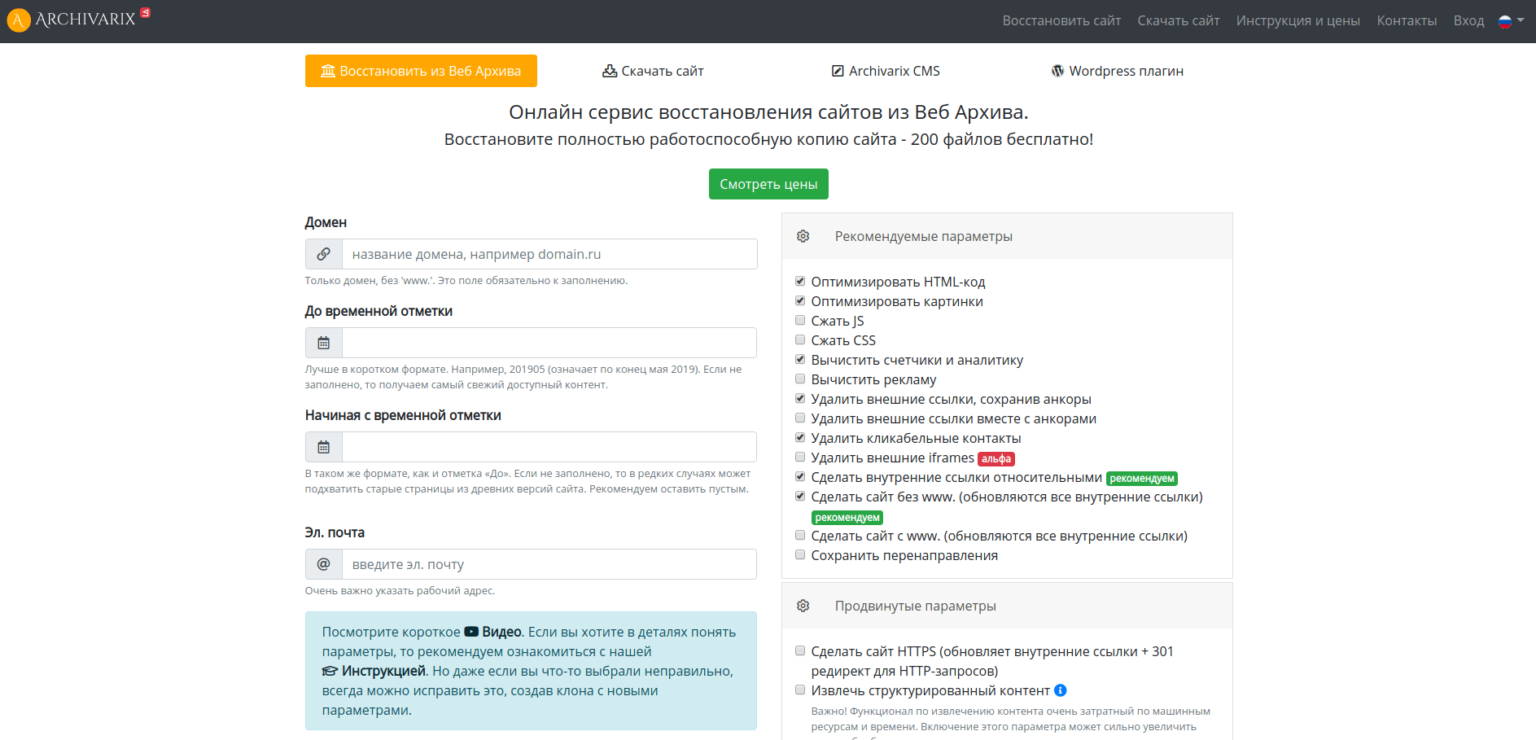Click the small red badge next to the Archivarix logo
Viewport: 1536px width, 740px height.
(145, 13)
